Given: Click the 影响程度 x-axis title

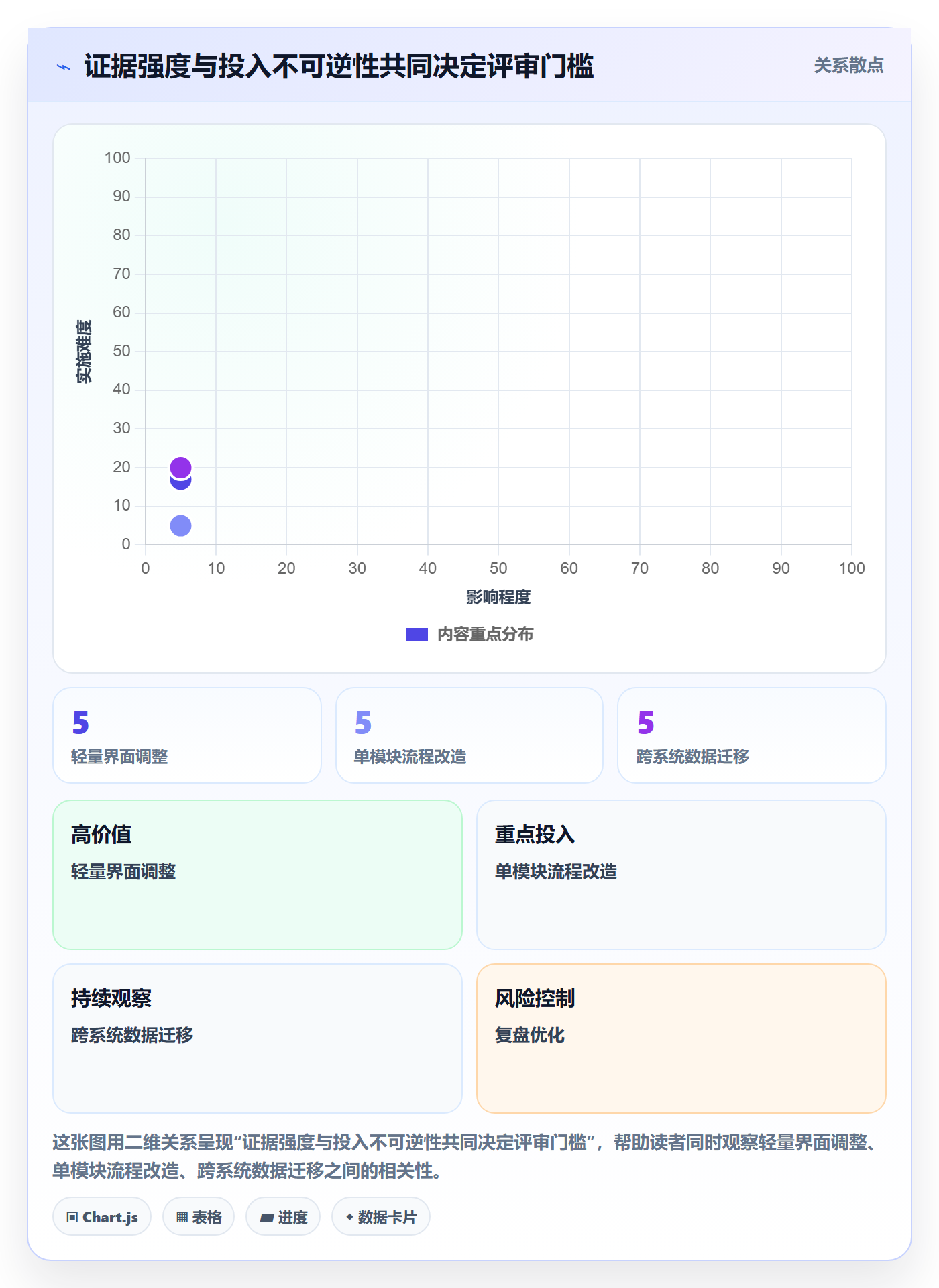Looking at the screenshot, I should click(498, 597).
